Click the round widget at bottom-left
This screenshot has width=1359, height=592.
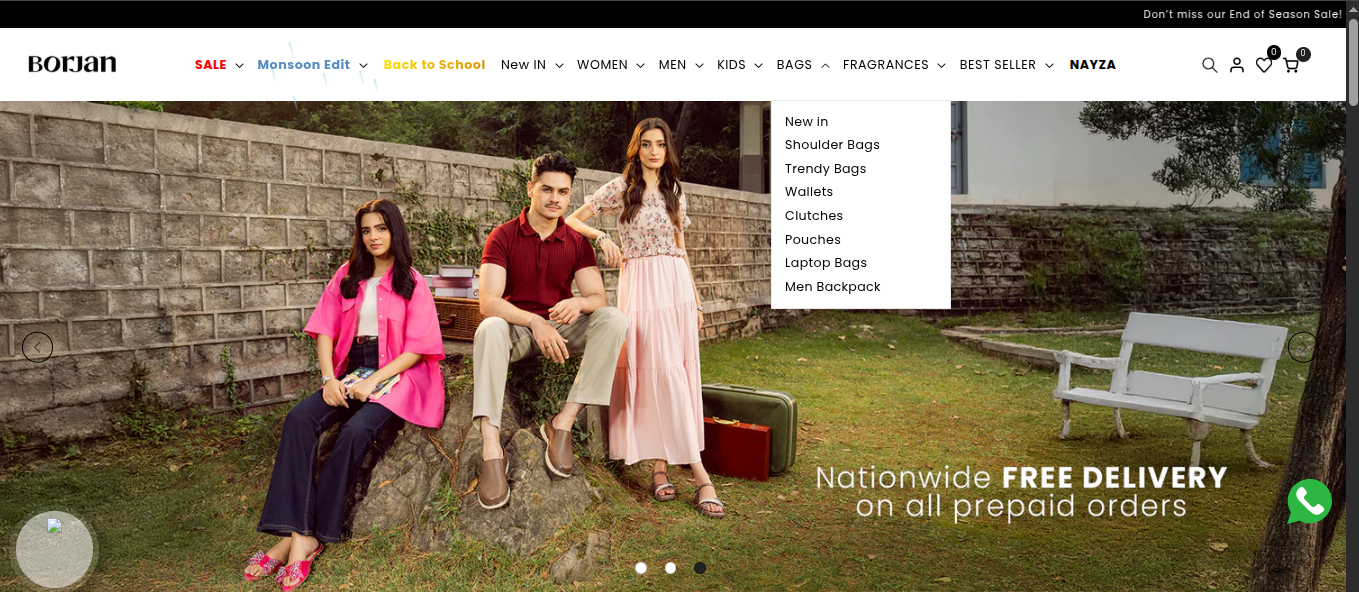pos(55,548)
